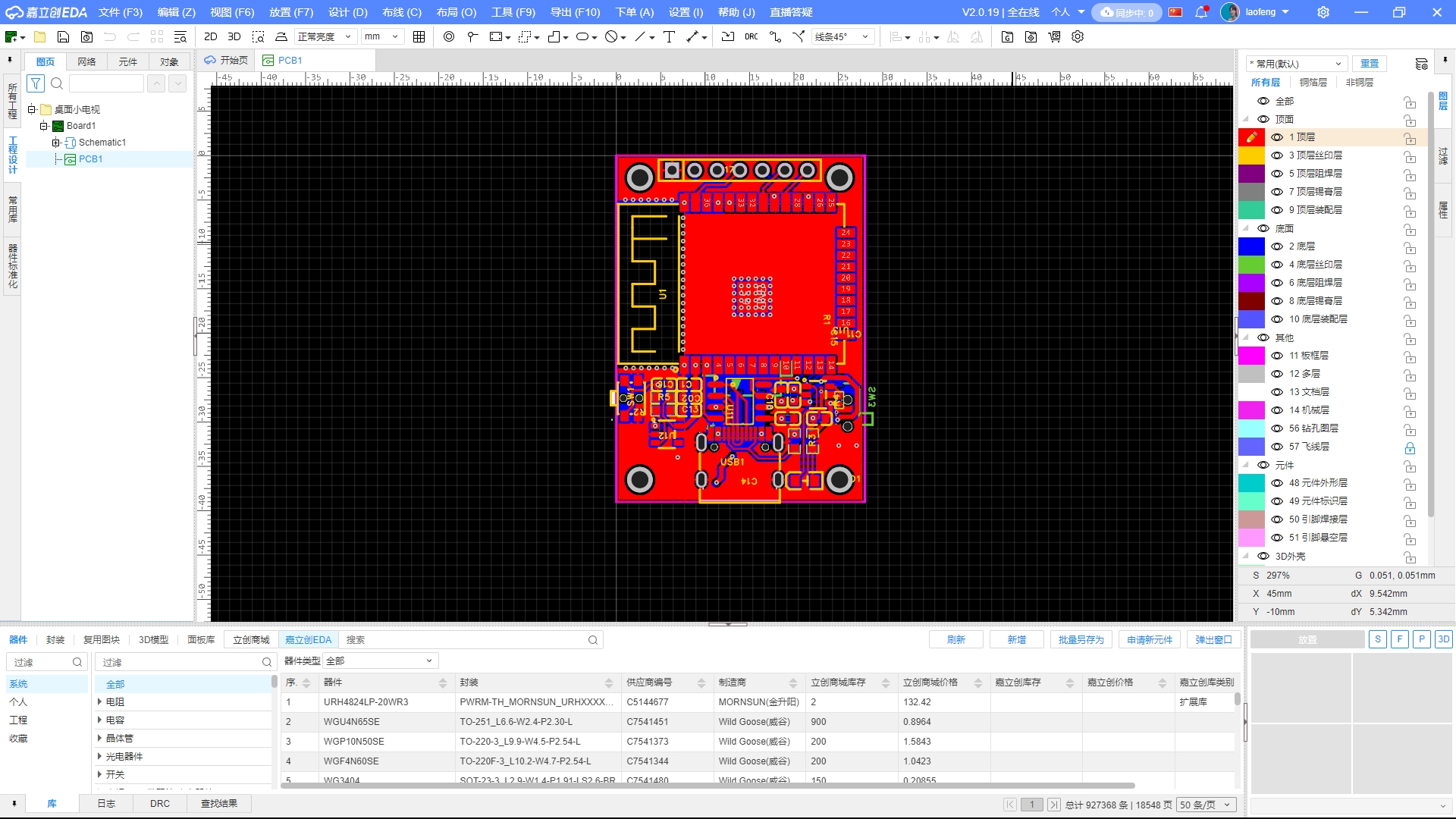Run DRC check from toolbar
The width and height of the screenshot is (1456, 819).
(x=751, y=36)
